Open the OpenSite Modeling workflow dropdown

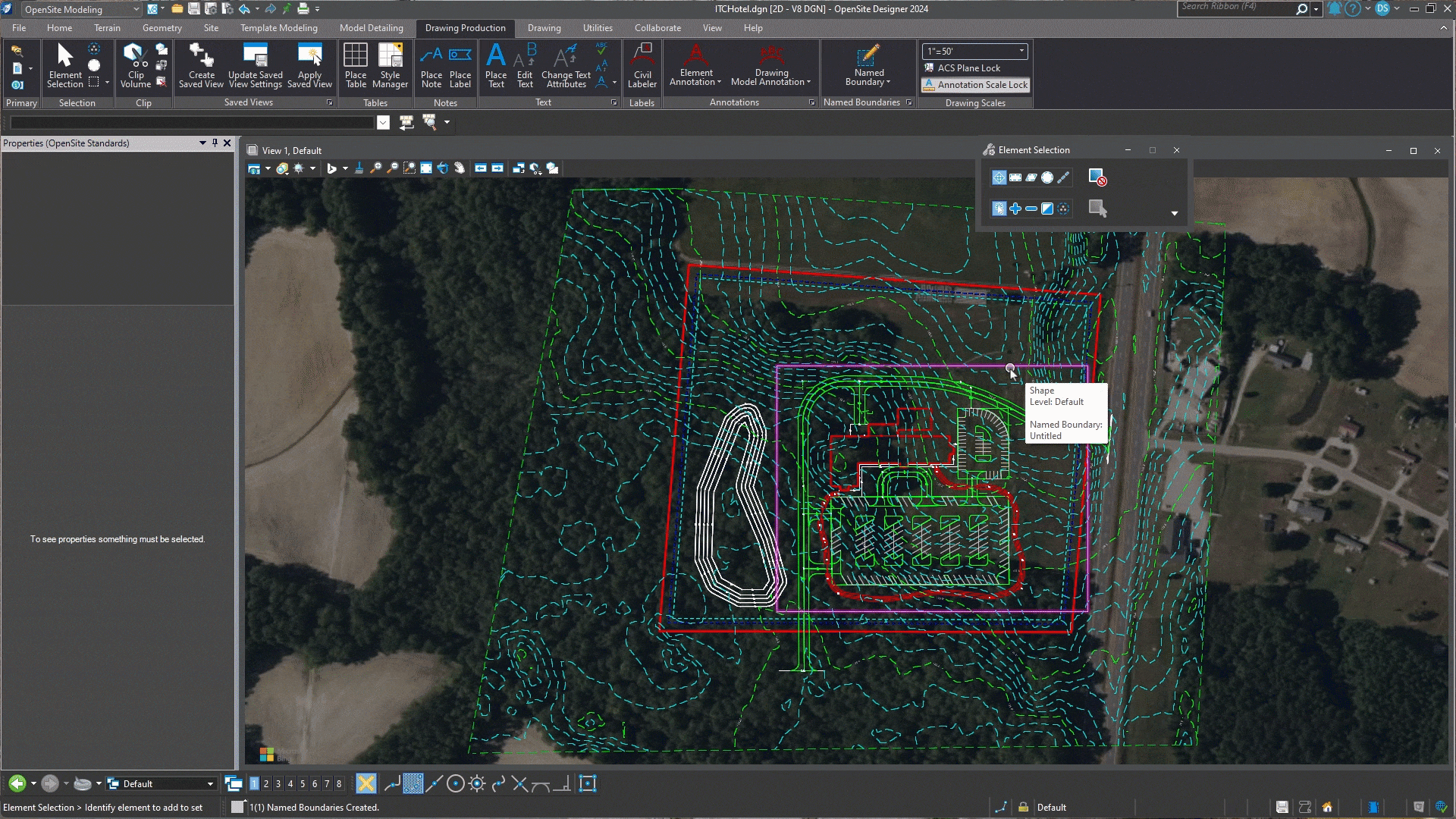136,9
